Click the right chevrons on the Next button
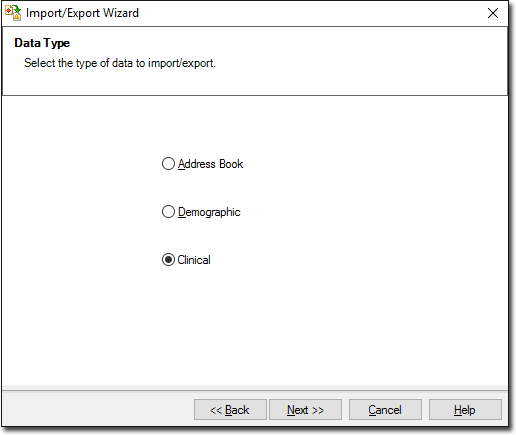Viewport: 516px width, 435px height. tap(318, 410)
